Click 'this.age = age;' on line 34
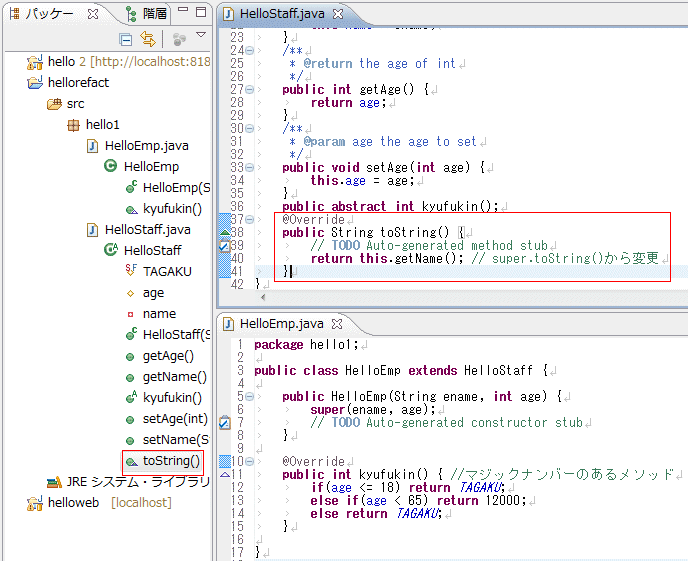Screen dimensions: 688x561 [x=362, y=180]
